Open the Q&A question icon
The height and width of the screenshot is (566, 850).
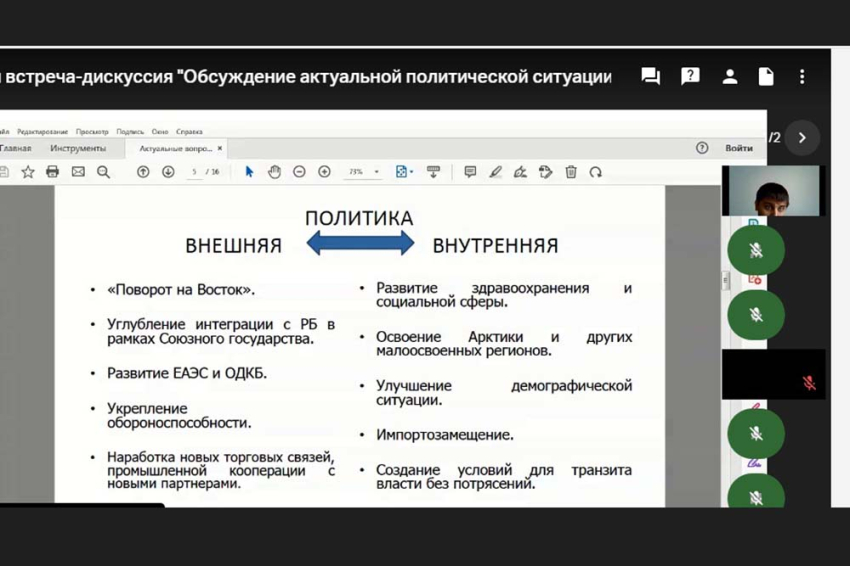(x=690, y=77)
